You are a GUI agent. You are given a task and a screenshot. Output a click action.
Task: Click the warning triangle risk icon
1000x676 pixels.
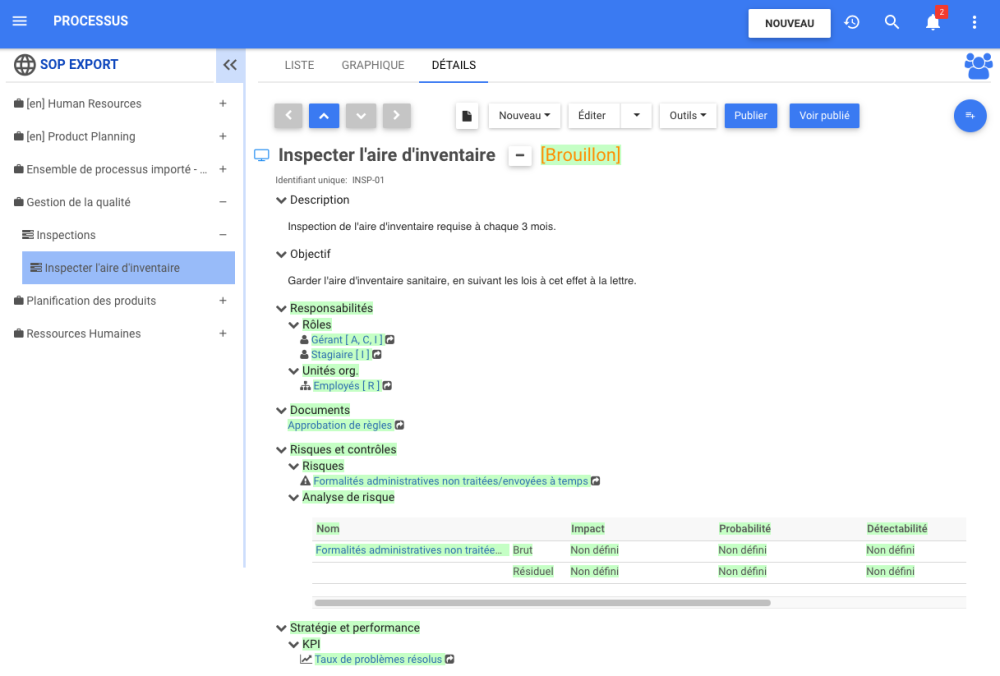305,481
